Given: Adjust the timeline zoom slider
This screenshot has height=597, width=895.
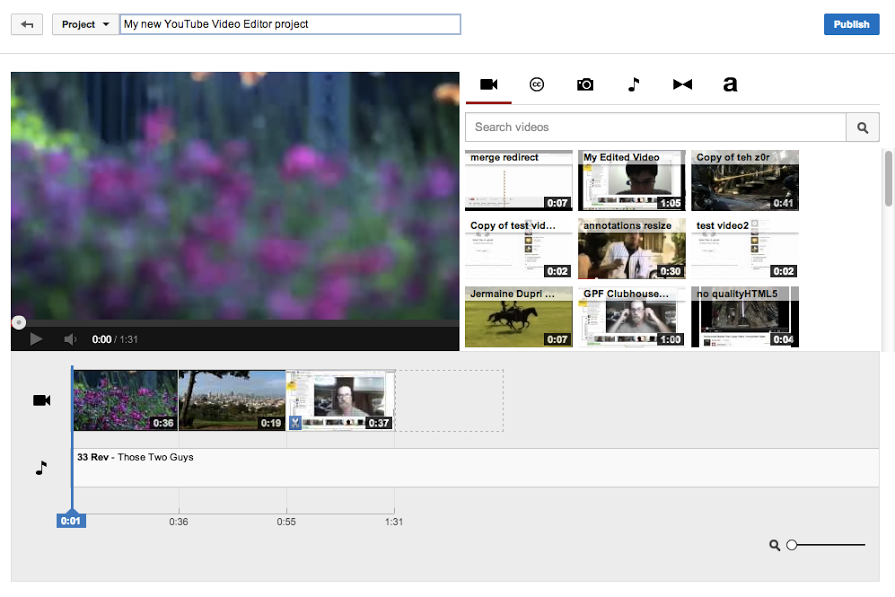Looking at the screenshot, I should (x=791, y=544).
